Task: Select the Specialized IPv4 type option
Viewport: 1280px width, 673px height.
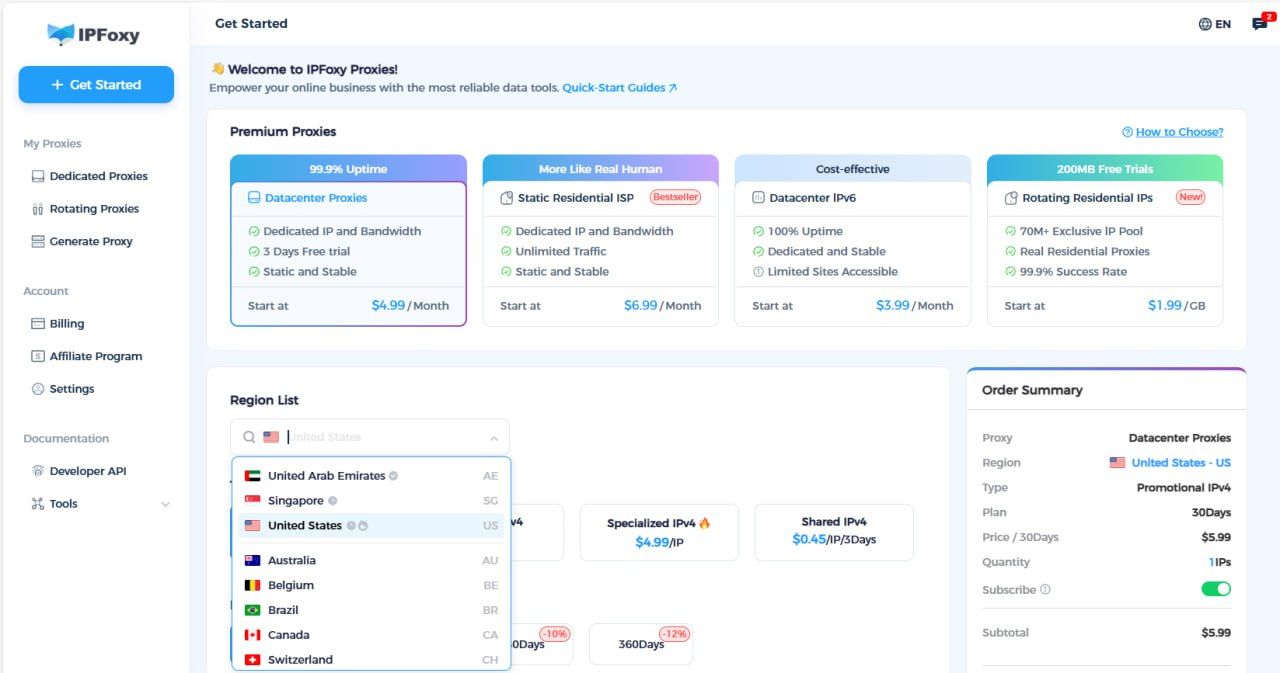Action: 658,532
